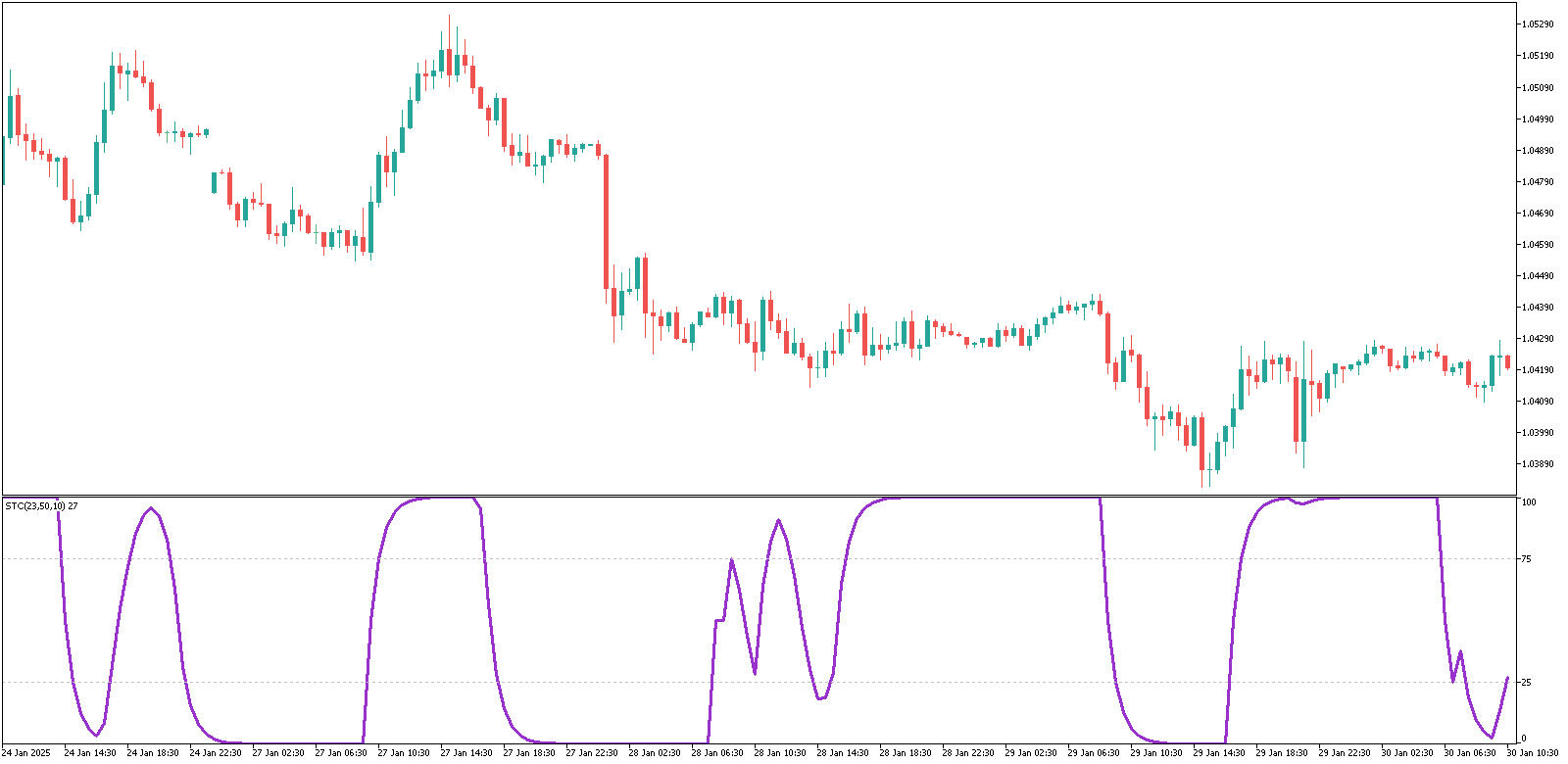Click the 30 Jan 10:30 time label

tap(1533, 753)
